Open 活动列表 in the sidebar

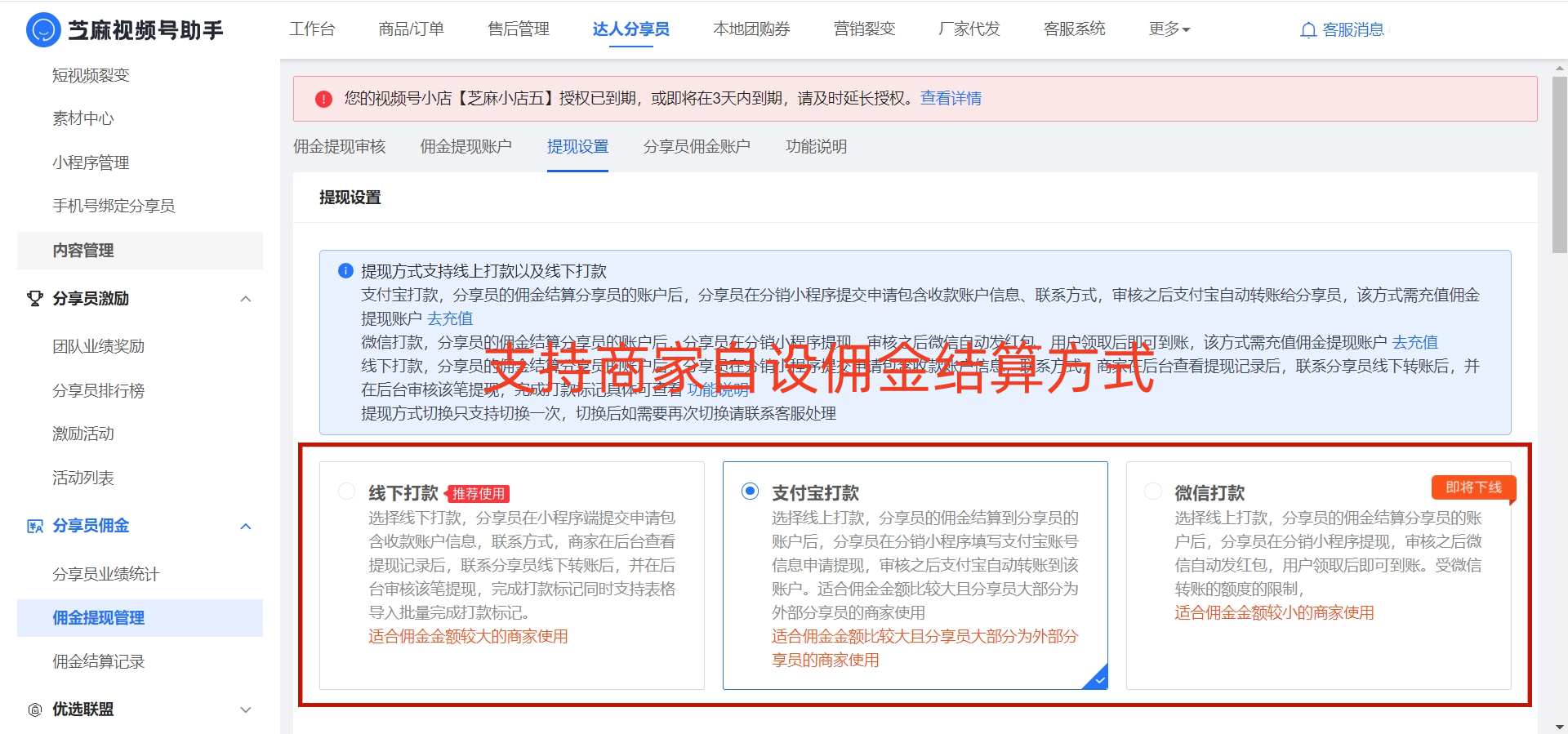click(83, 478)
